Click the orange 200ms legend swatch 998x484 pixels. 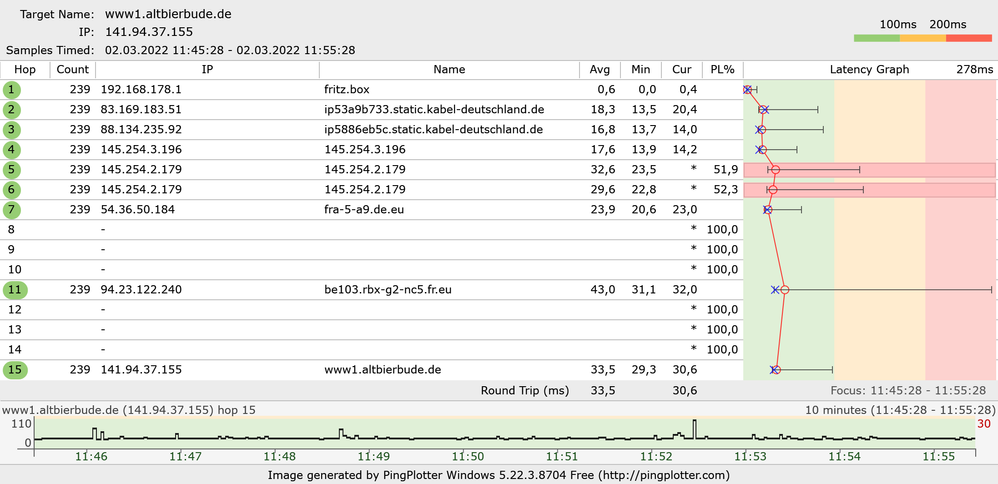pyautogui.click(x=923, y=38)
